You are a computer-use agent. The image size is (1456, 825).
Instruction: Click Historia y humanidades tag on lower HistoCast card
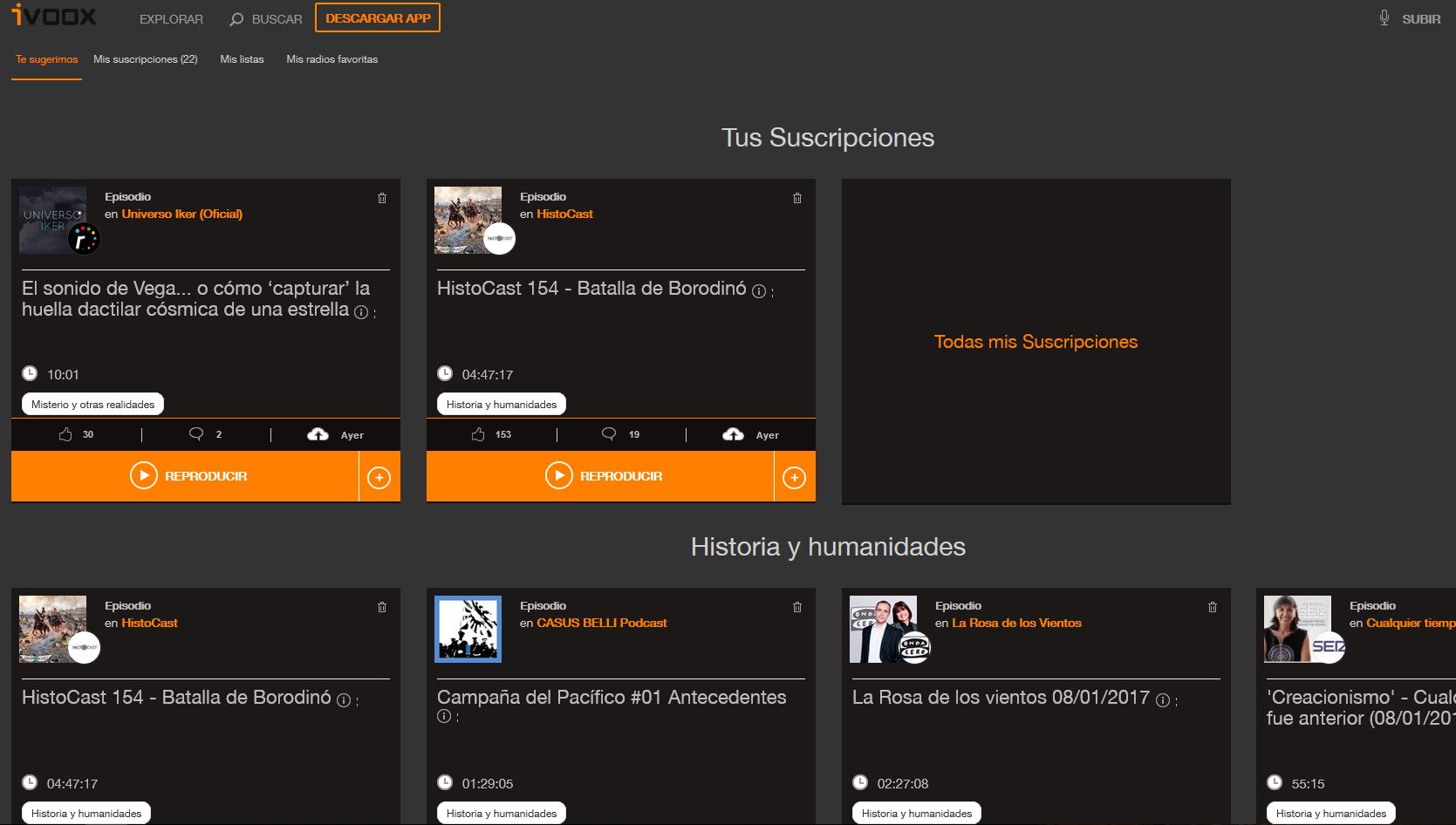pos(86,813)
